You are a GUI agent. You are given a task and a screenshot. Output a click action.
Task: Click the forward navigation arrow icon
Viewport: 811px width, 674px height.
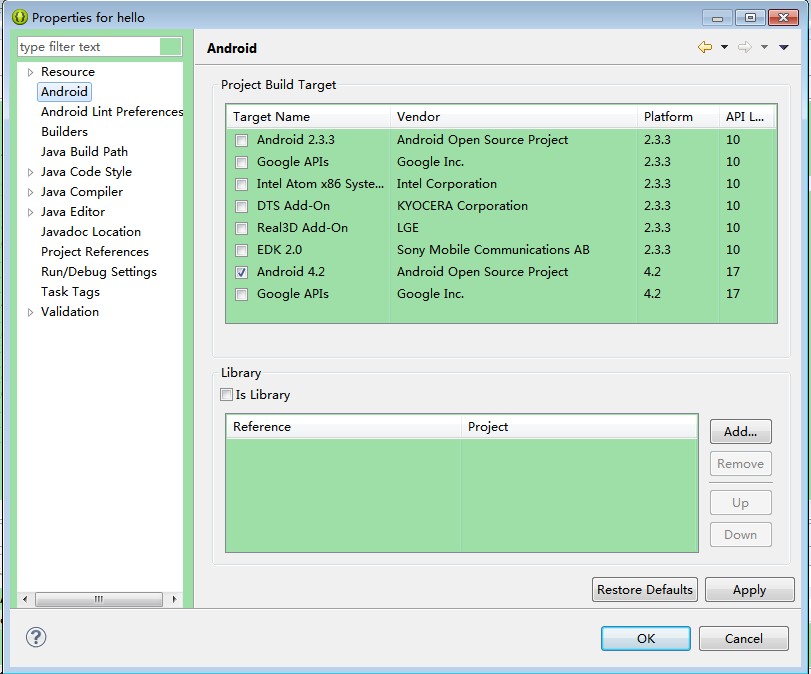[x=744, y=47]
